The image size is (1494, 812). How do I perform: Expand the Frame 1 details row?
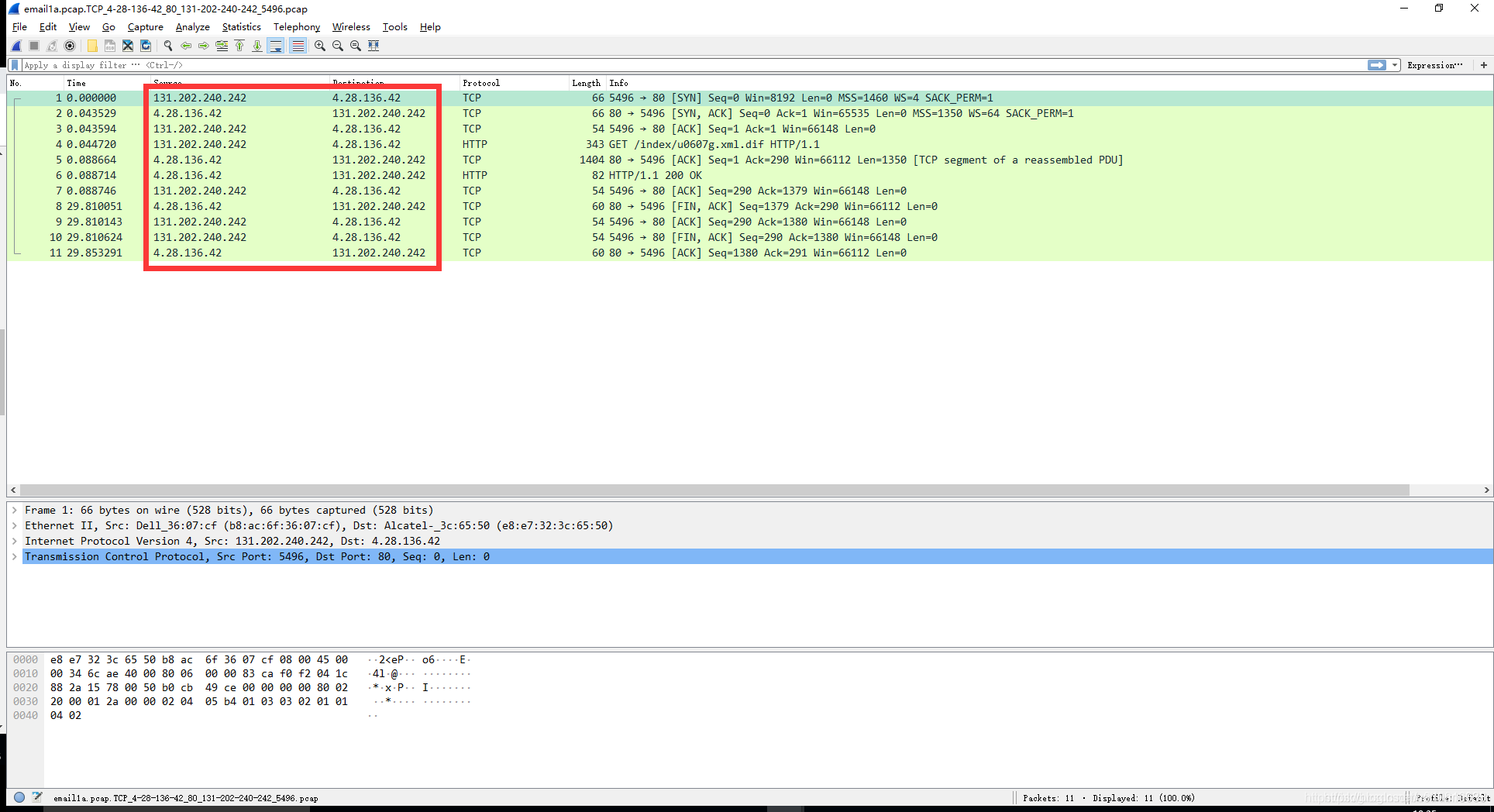[15, 510]
